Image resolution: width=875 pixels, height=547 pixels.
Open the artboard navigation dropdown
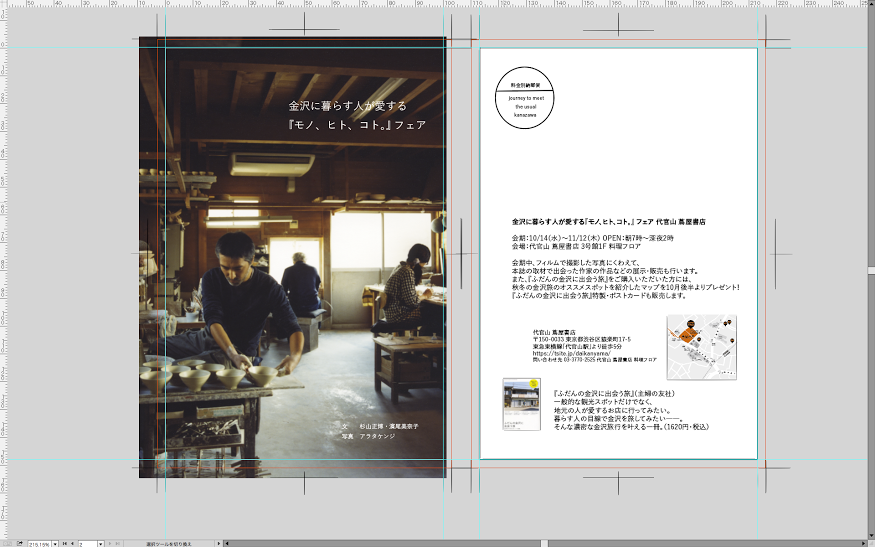pyautogui.click(x=100, y=544)
